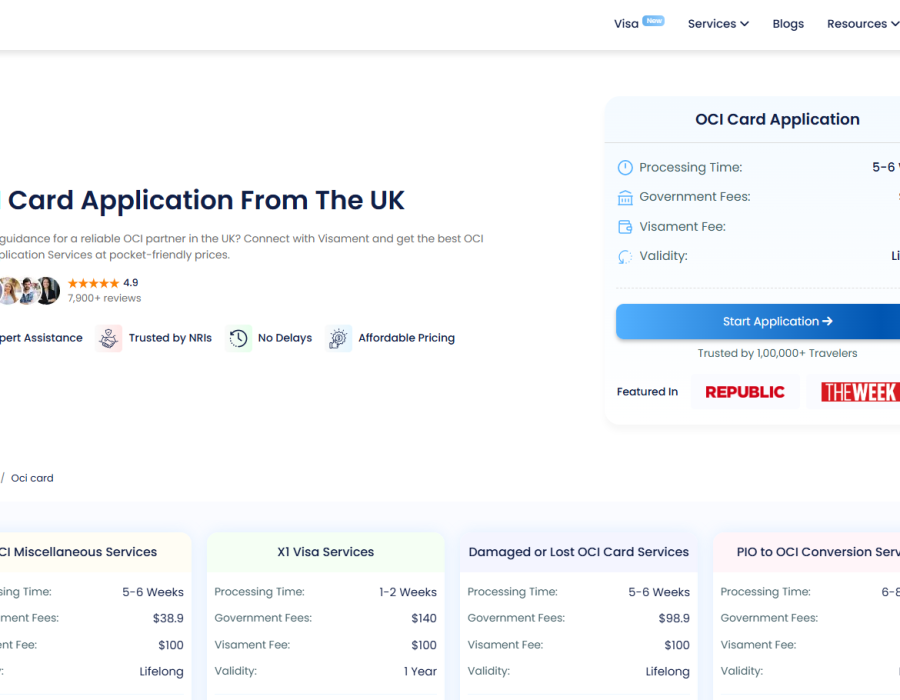Click the No Delays clock icon
The width and height of the screenshot is (900, 700).
(x=238, y=339)
